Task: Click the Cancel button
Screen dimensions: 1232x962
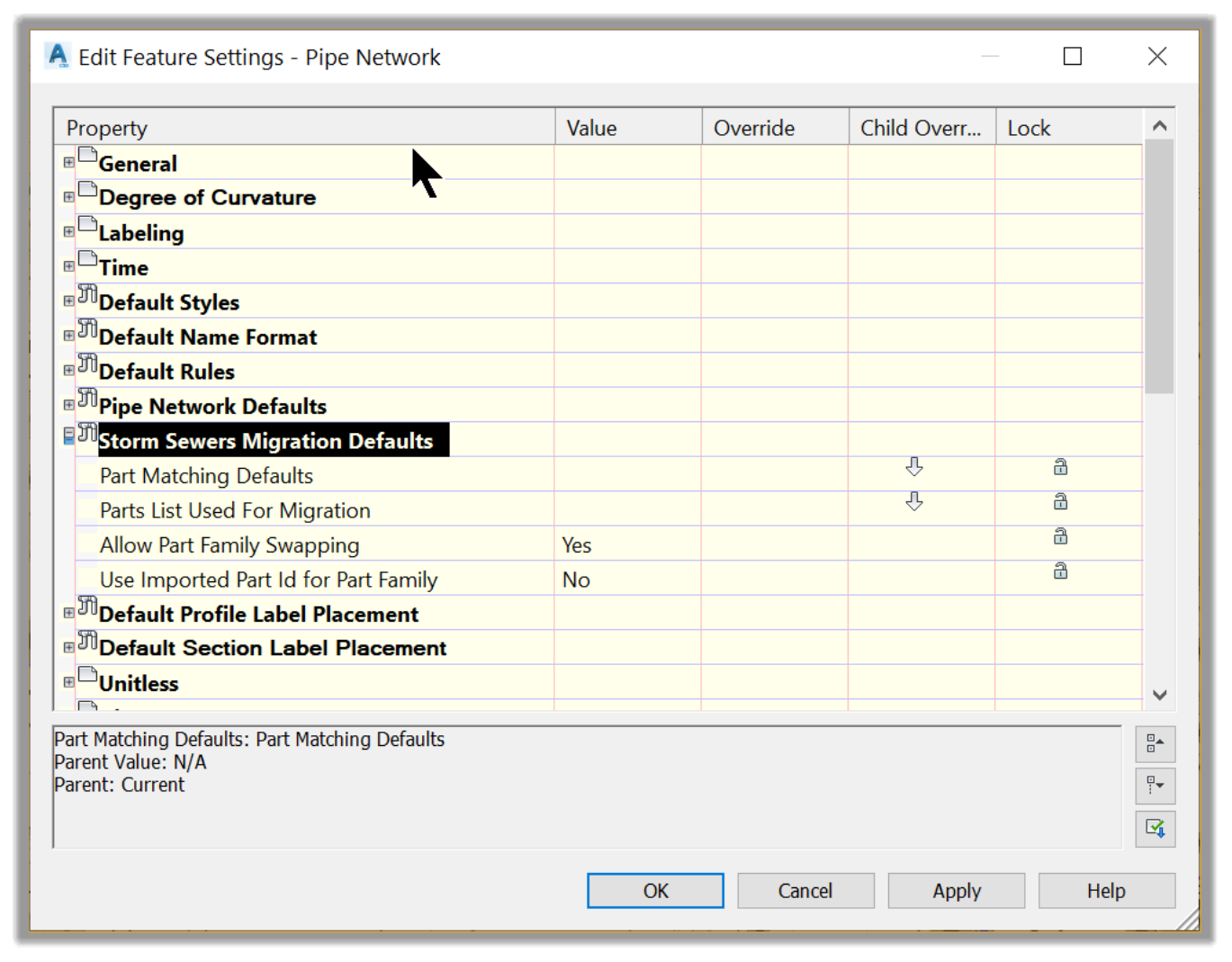Action: click(x=805, y=891)
